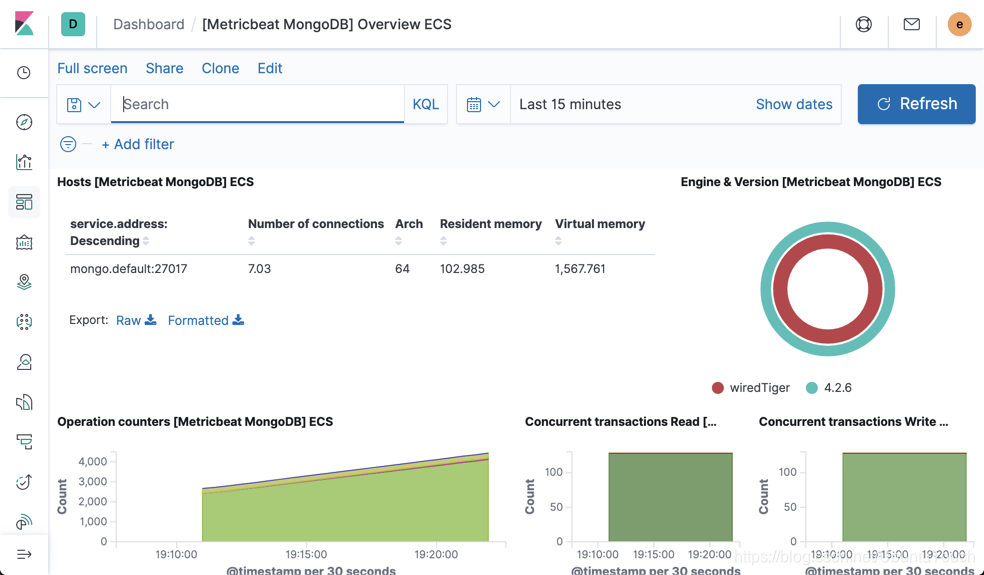Open Recently viewed clock icon
The height and width of the screenshot is (575, 984).
coord(24,73)
